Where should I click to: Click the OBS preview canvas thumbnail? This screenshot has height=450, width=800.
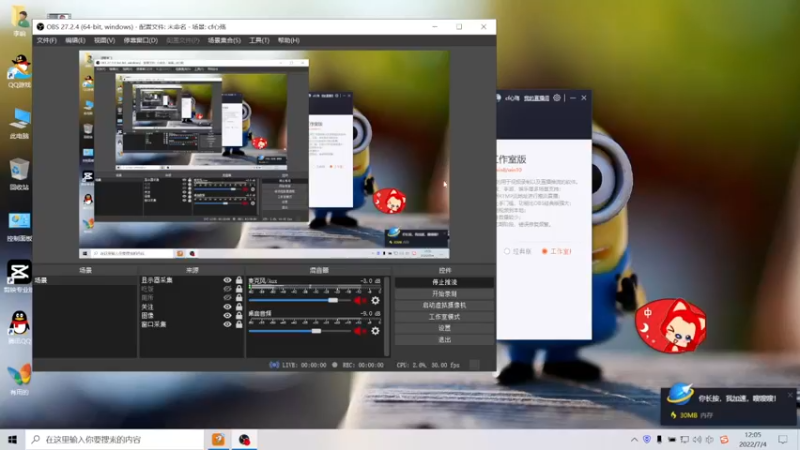coord(264,154)
